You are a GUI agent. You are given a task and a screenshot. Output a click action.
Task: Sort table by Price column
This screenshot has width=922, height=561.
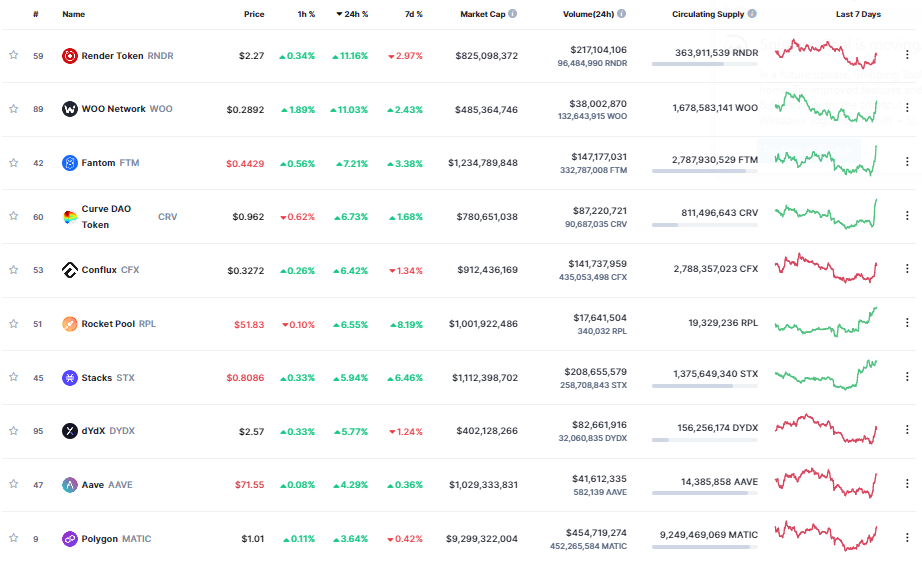click(254, 14)
